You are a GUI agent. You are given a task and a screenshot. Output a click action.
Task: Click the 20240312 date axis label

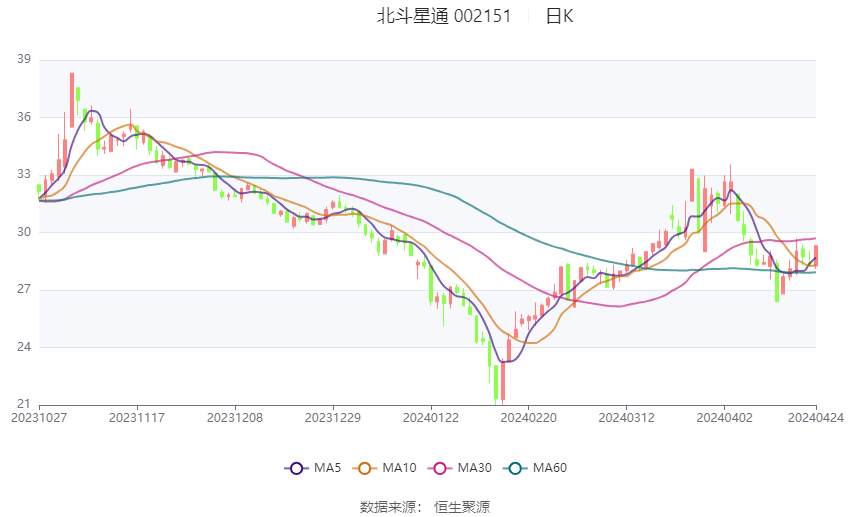point(627,417)
